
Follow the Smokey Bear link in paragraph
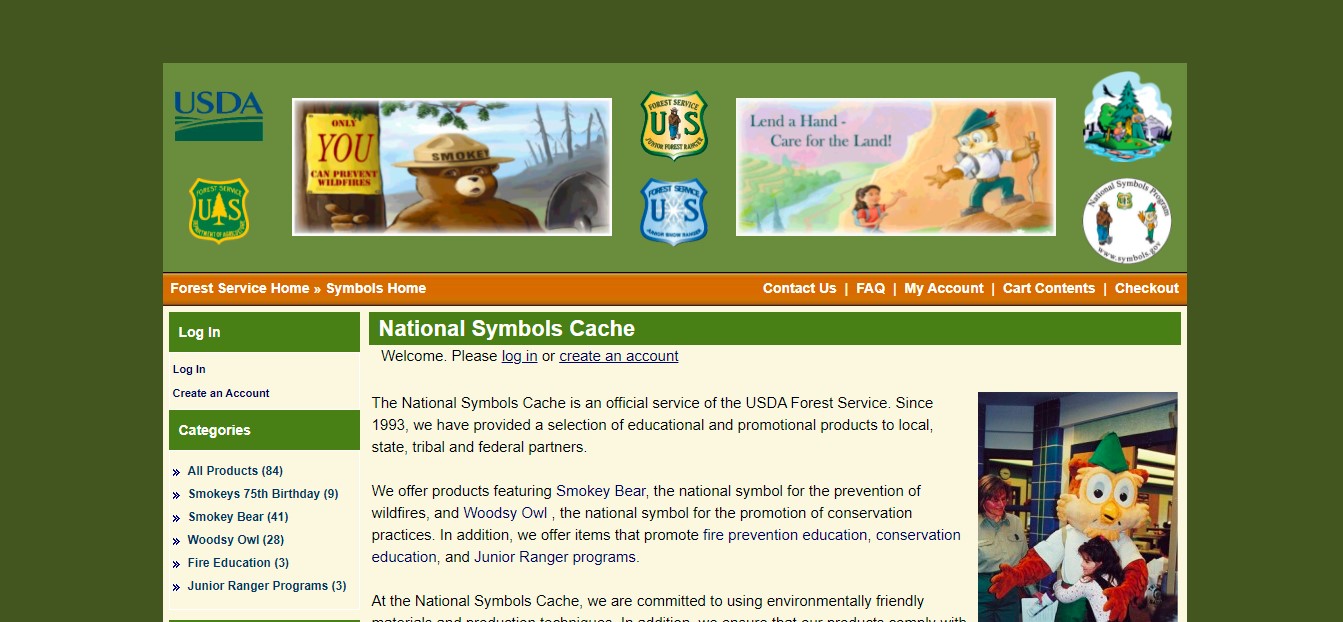coord(600,491)
